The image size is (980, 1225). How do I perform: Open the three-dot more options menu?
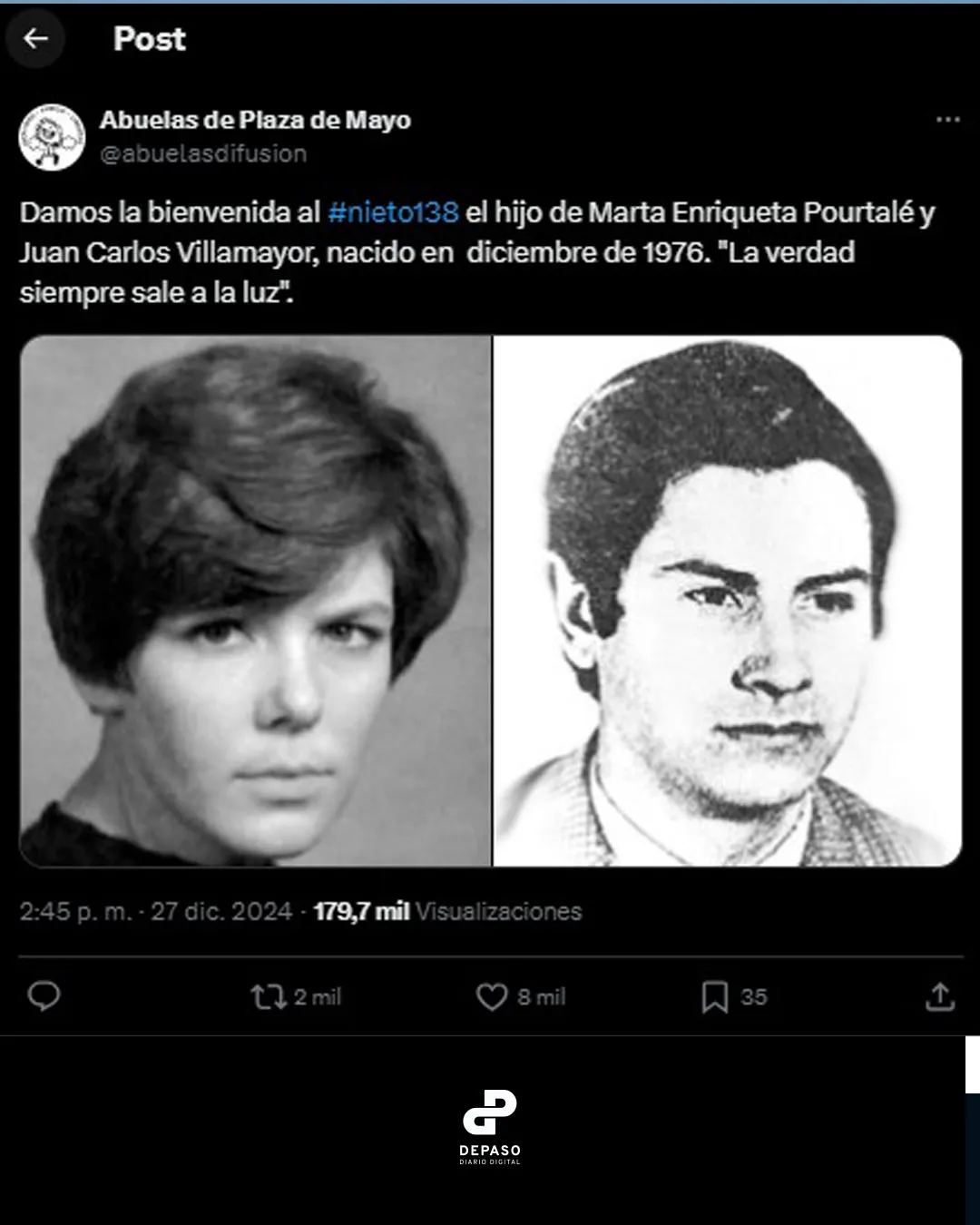[x=947, y=120]
